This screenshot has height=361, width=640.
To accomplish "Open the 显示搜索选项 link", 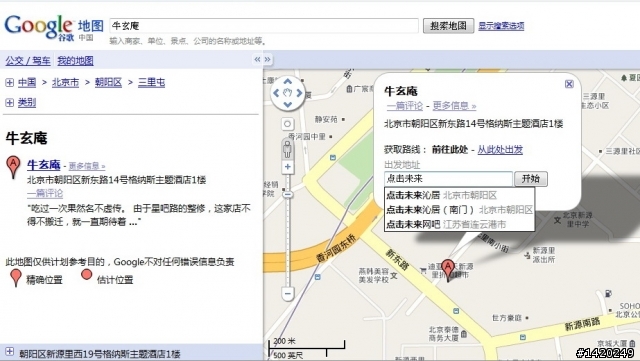I will pyautogui.click(x=501, y=26).
